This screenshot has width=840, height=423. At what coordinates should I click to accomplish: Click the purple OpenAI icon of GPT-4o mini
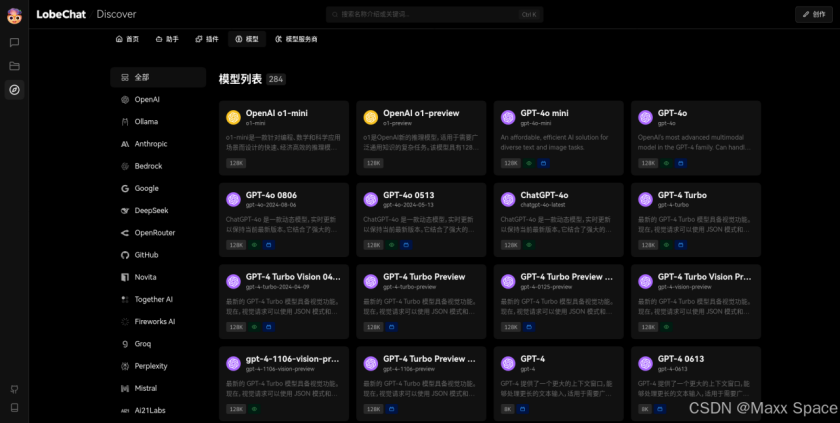[508, 117]
